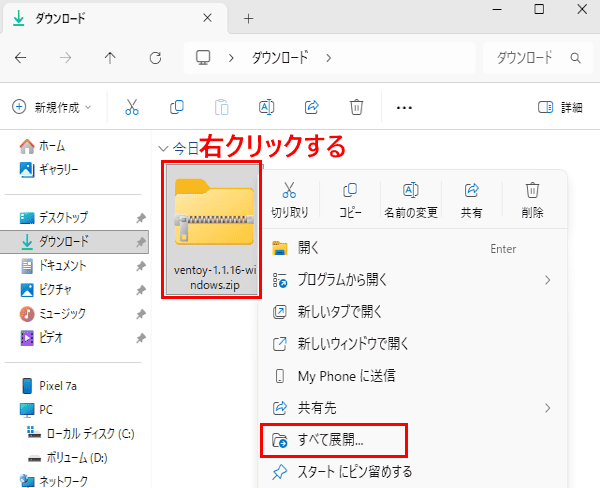Click 削除 in the context menu

pyautogui.click(x=532, y=200)
